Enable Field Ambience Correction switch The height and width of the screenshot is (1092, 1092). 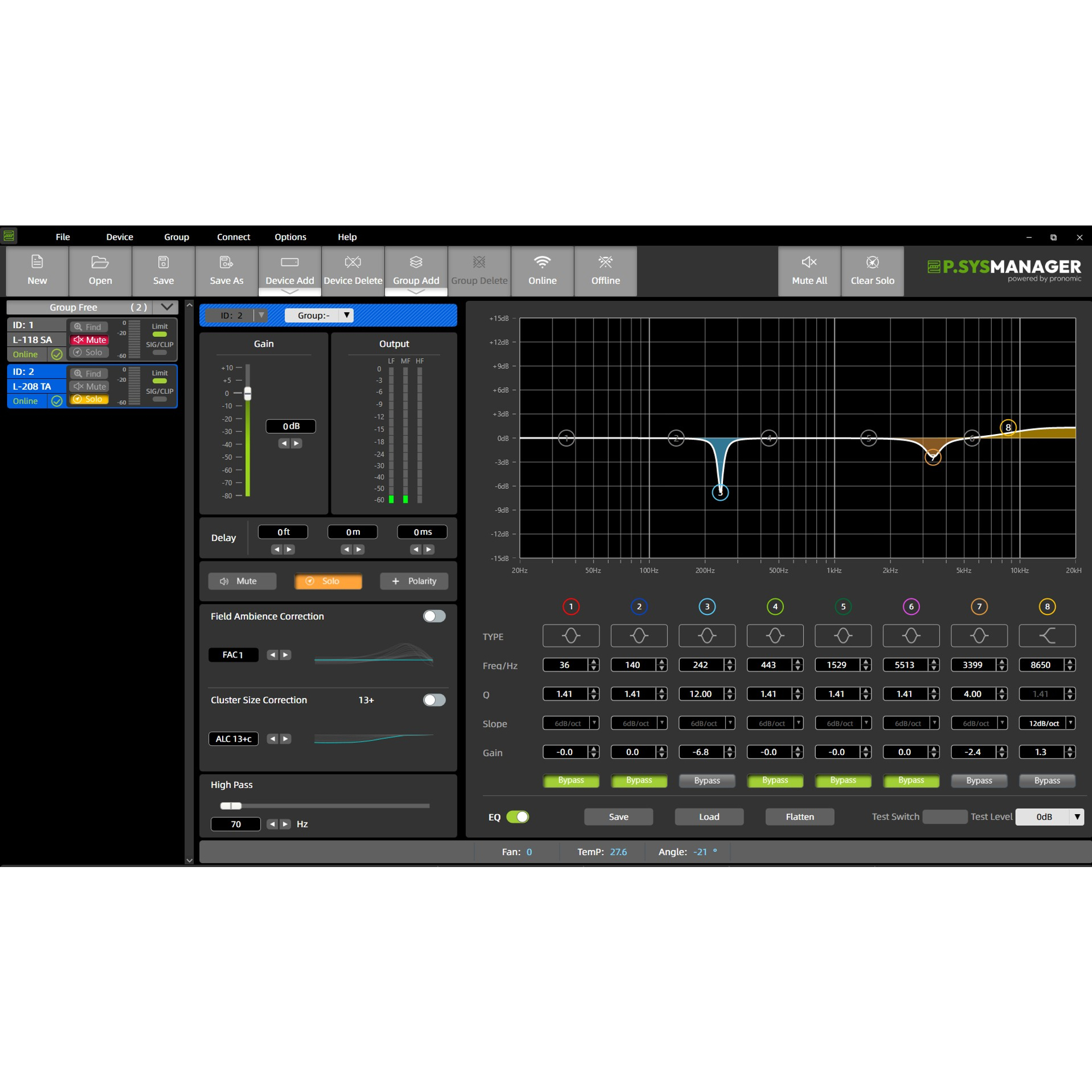click(x=434, y=616)
